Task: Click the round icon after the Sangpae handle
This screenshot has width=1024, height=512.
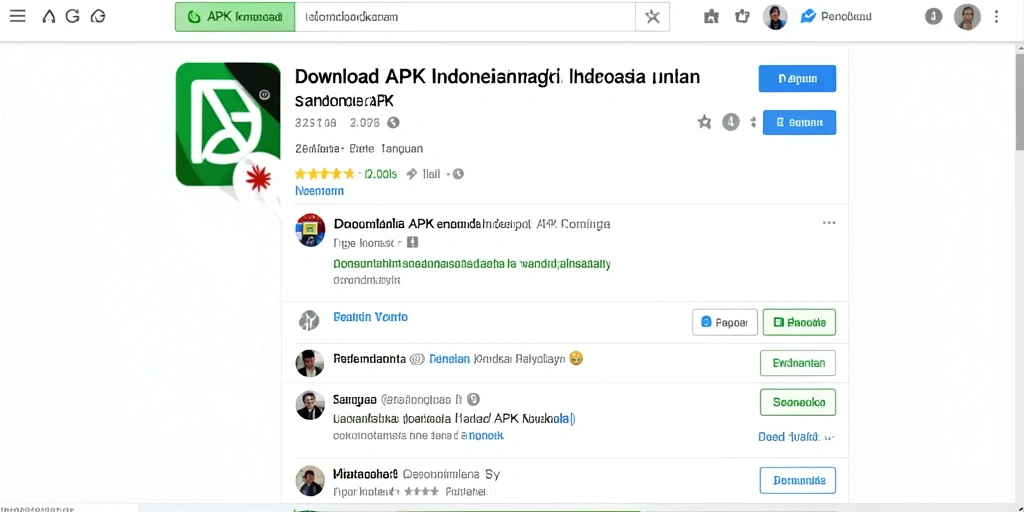Action: (474, 399)
